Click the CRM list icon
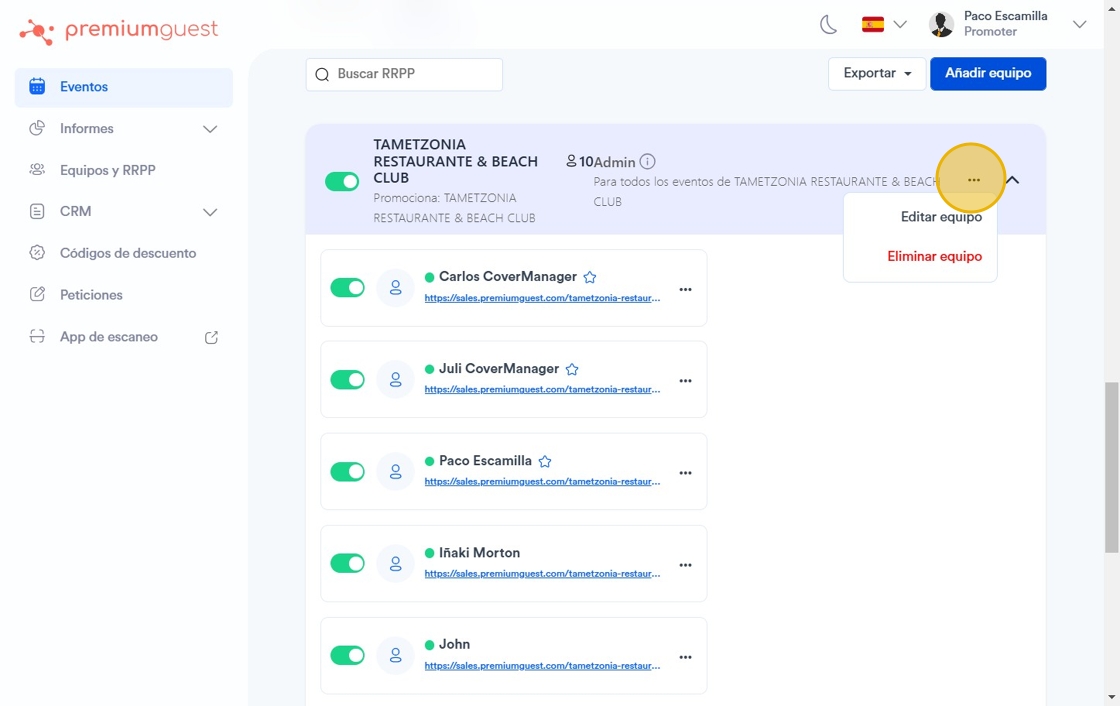Viewport: 1120px width, 706px height. point(37,211)
